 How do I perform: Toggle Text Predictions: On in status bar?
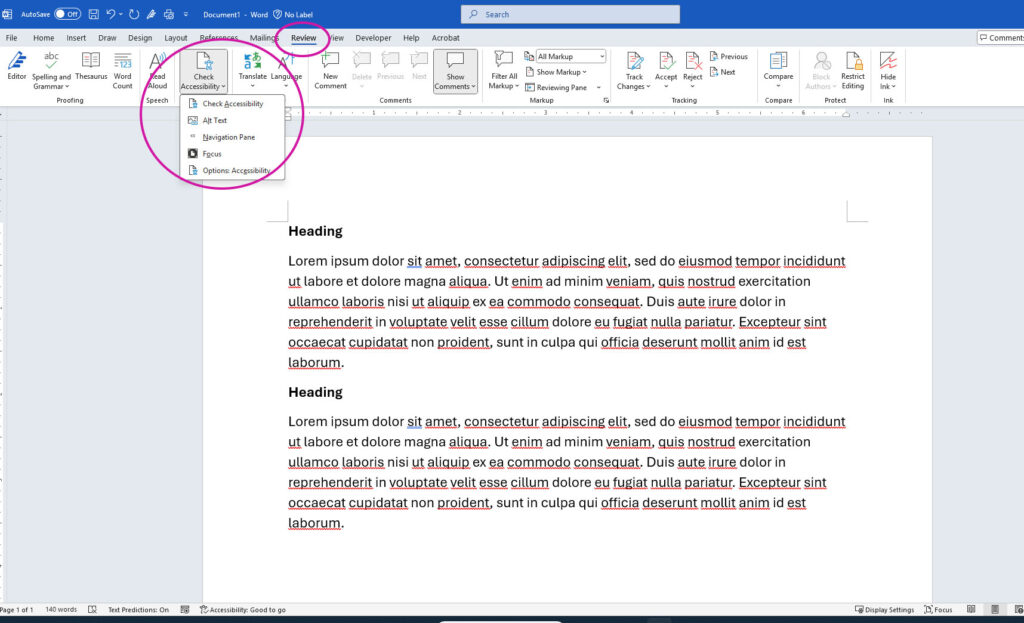138,610
